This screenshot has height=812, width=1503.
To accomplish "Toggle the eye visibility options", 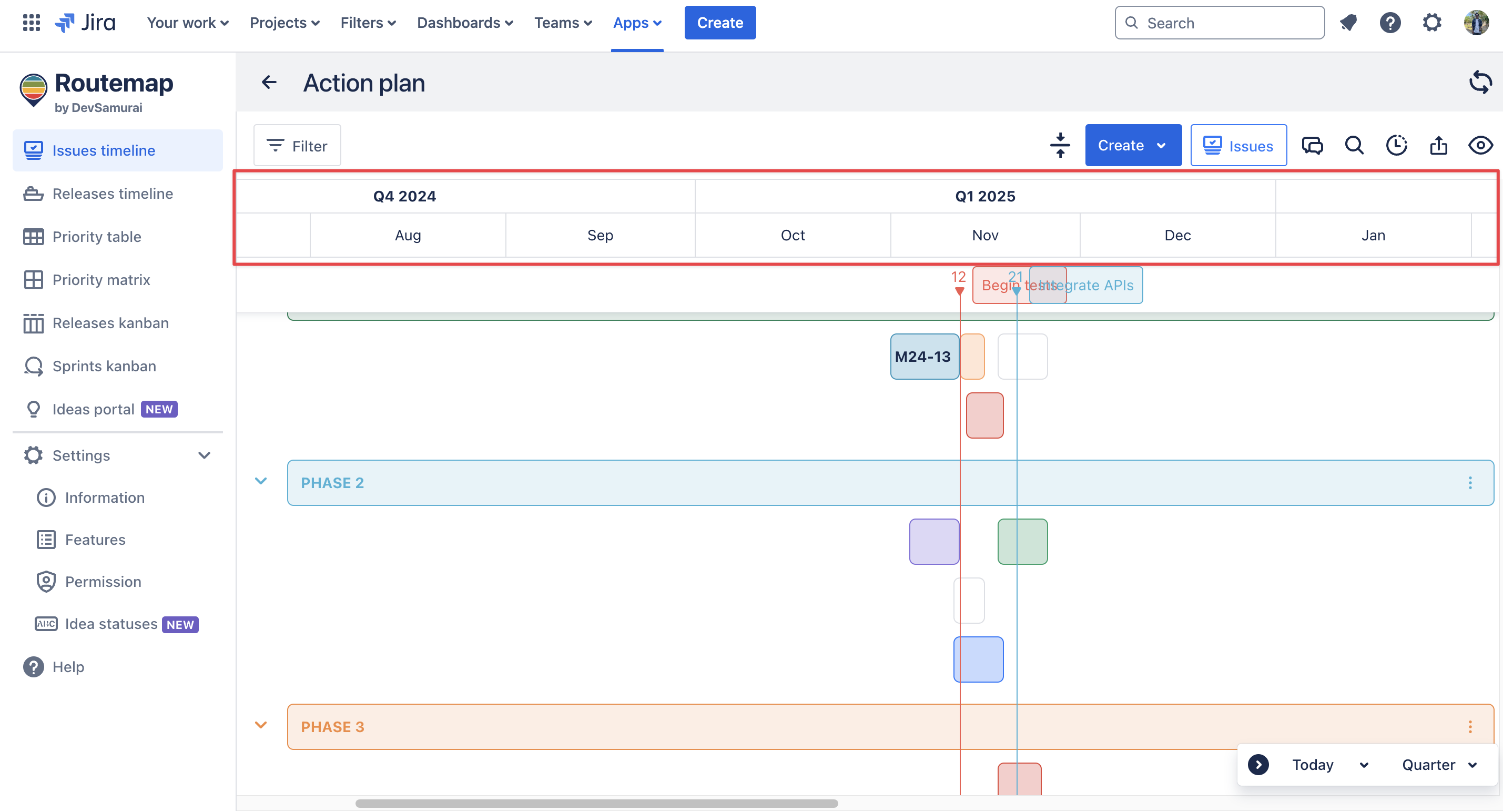I will pyautogui.click(x=1480, y=145).
